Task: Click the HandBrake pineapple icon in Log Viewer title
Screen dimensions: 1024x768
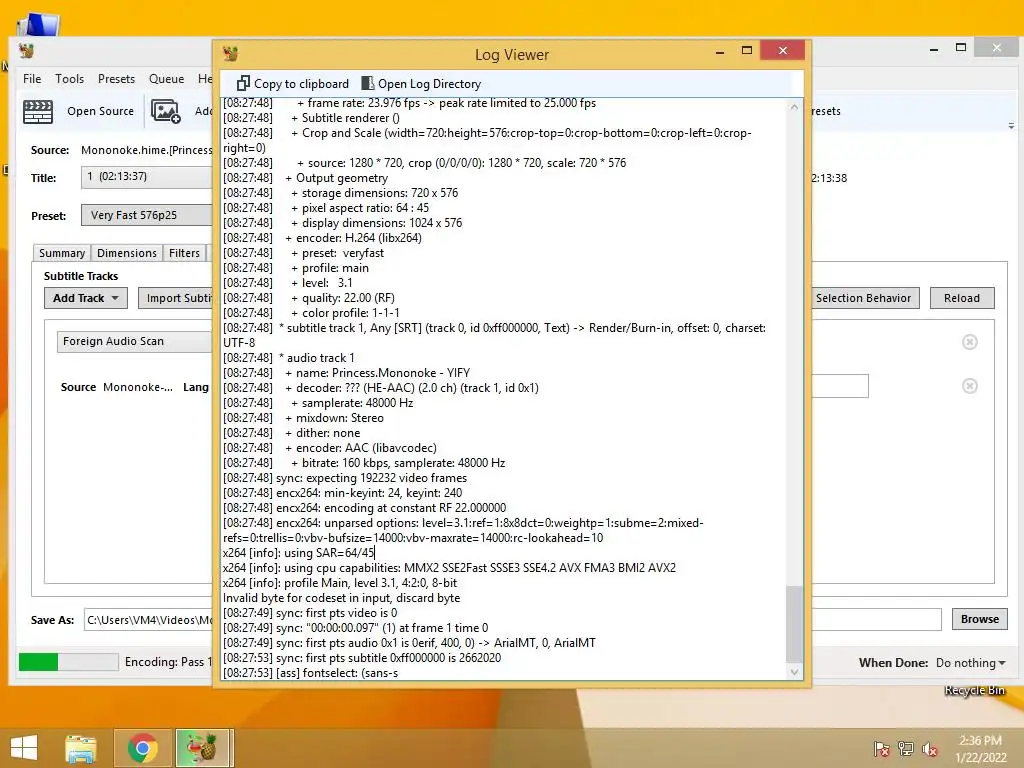Action: [230, 54]
